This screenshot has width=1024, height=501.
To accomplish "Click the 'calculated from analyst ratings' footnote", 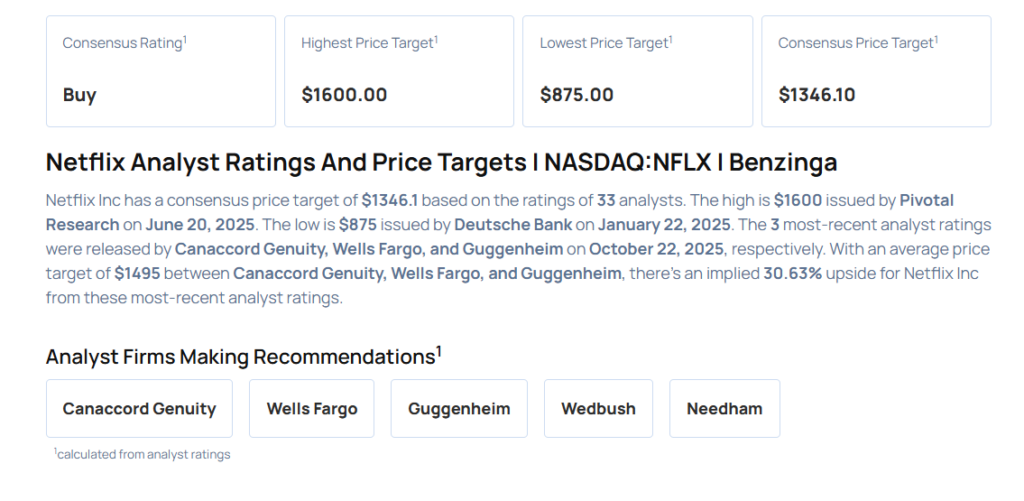I will coord(142,454).
